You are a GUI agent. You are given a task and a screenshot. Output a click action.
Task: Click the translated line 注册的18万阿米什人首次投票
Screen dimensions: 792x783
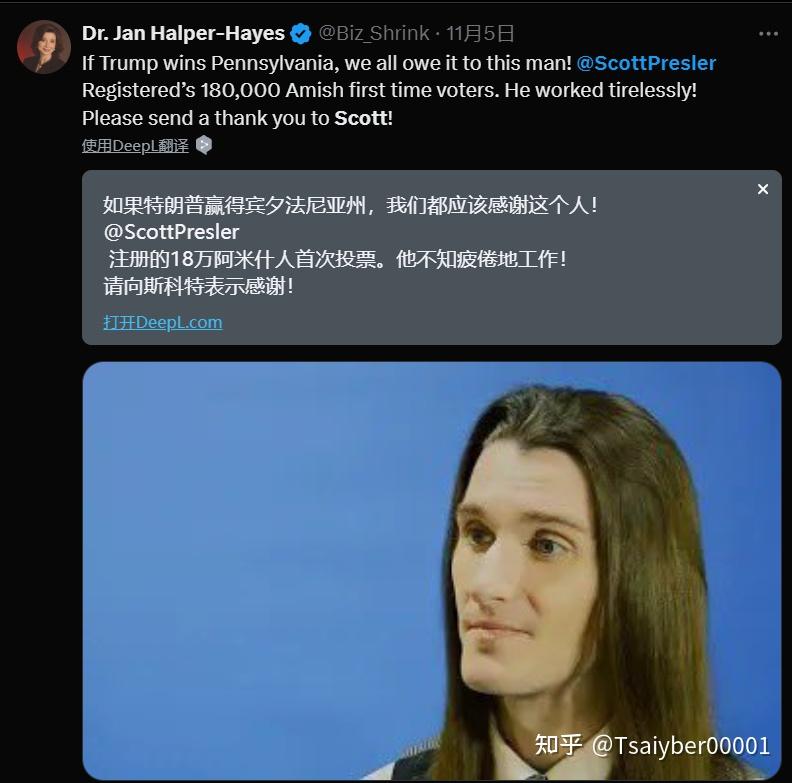(248, 259)
